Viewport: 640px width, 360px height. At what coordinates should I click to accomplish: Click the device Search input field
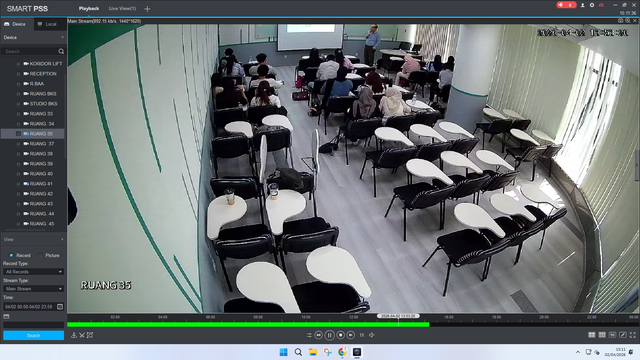tap(30, 51)
